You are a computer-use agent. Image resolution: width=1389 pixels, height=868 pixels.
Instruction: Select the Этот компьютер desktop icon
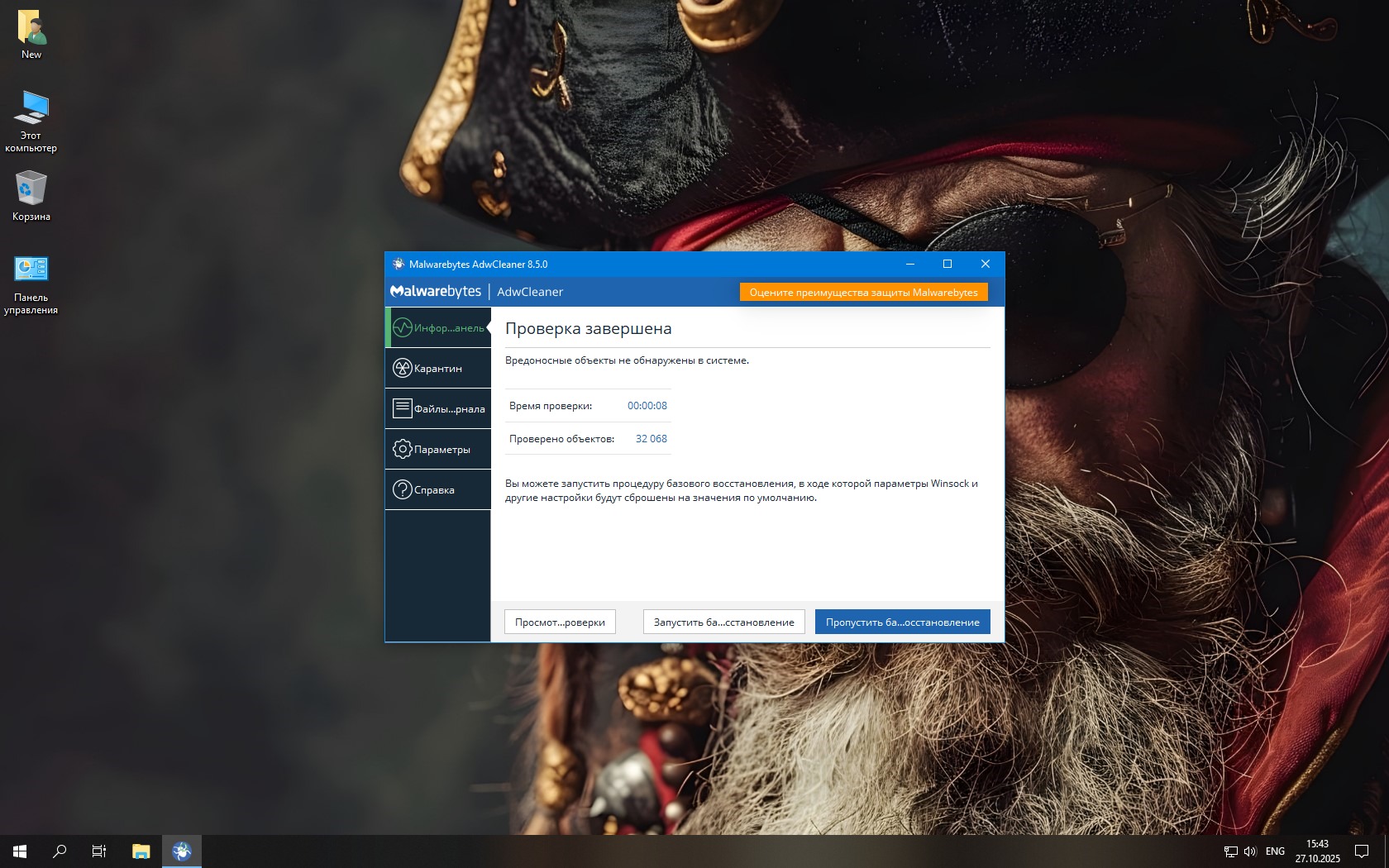[x=31, y=122]
